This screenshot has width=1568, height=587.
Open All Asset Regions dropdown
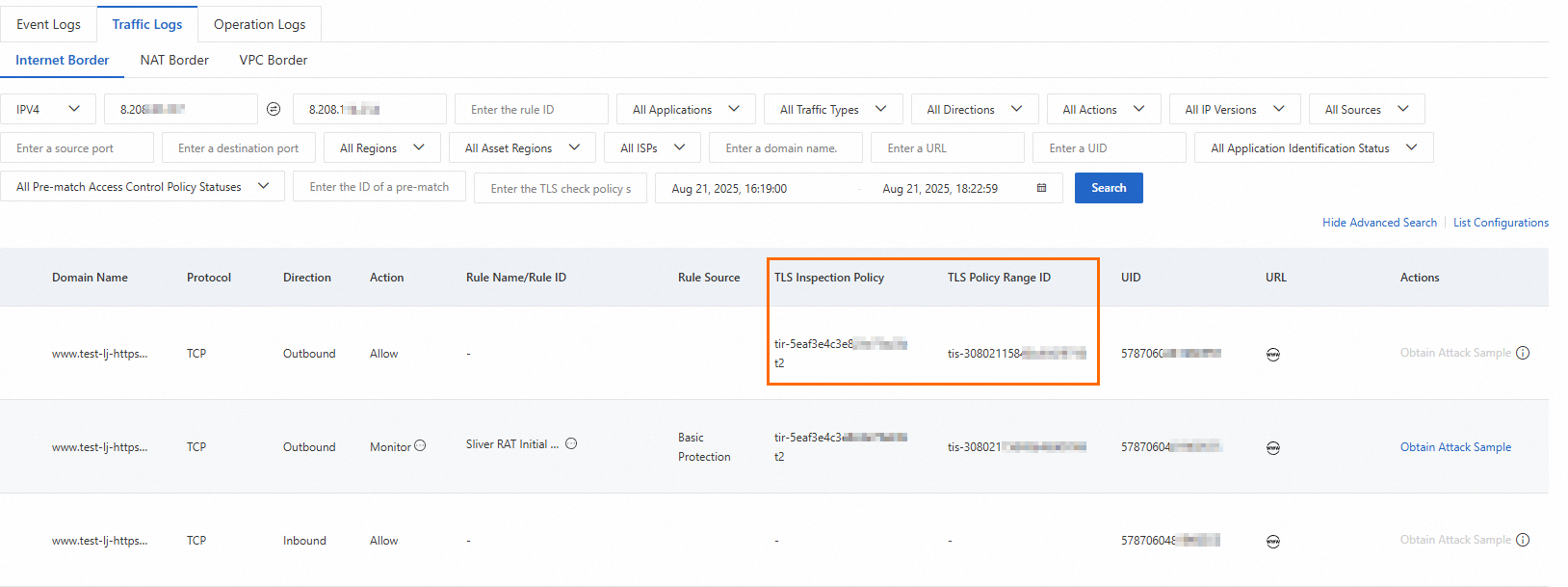pos(523,147)
